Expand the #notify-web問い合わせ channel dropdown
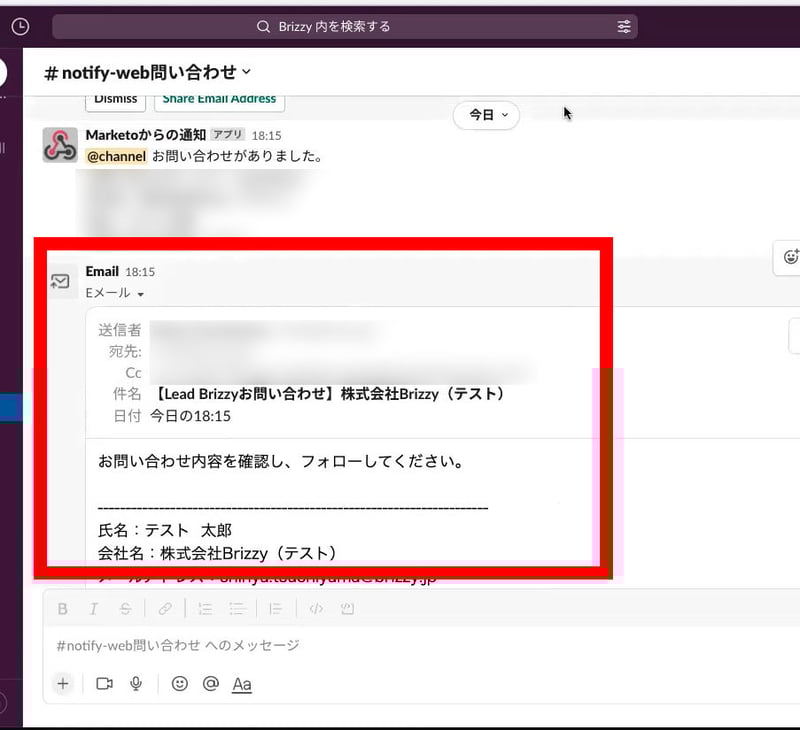800x730 pixels. tap(246, 72)
